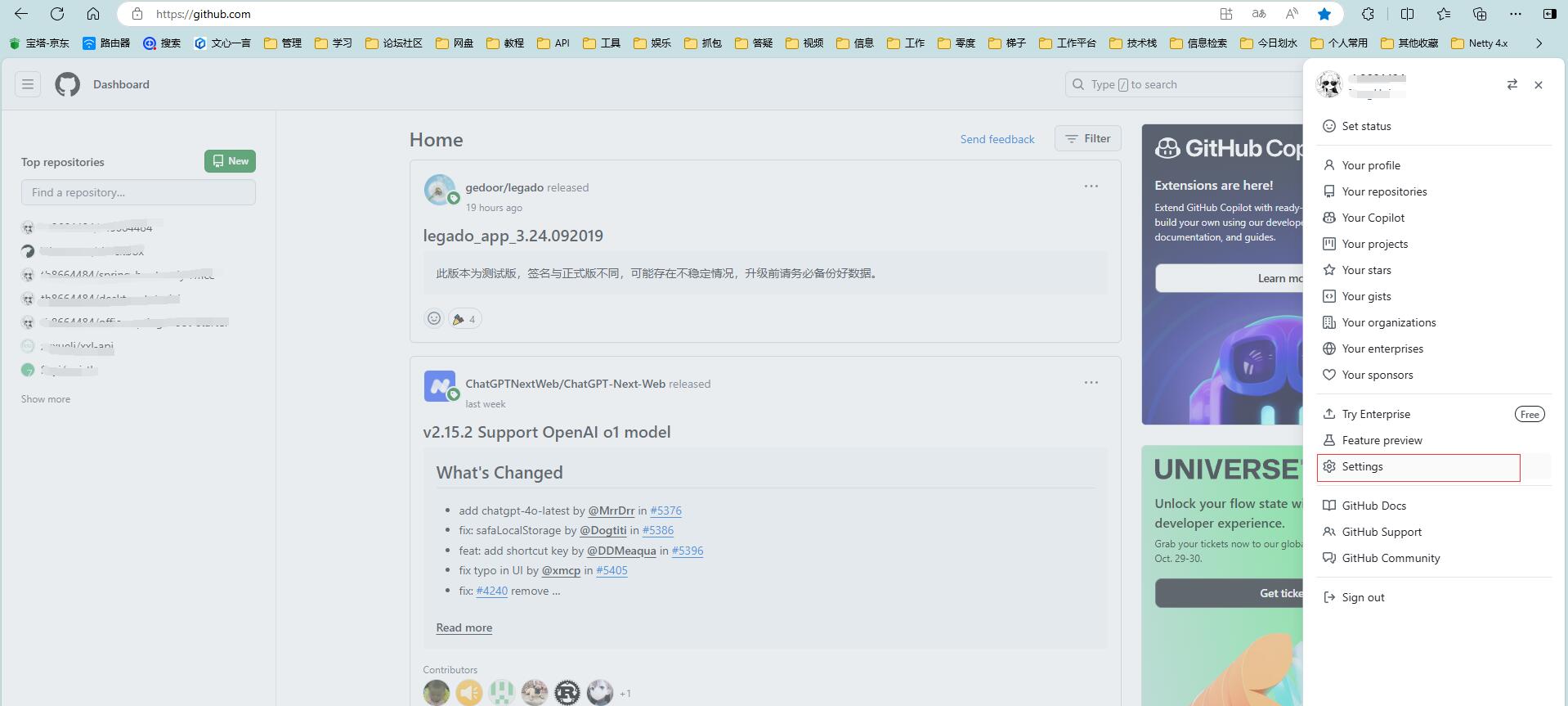Open the feed Filter button
Image resolution: width=1568 pixels, height=706 pixels.
pyautogui.click(x=1087, y=138)
